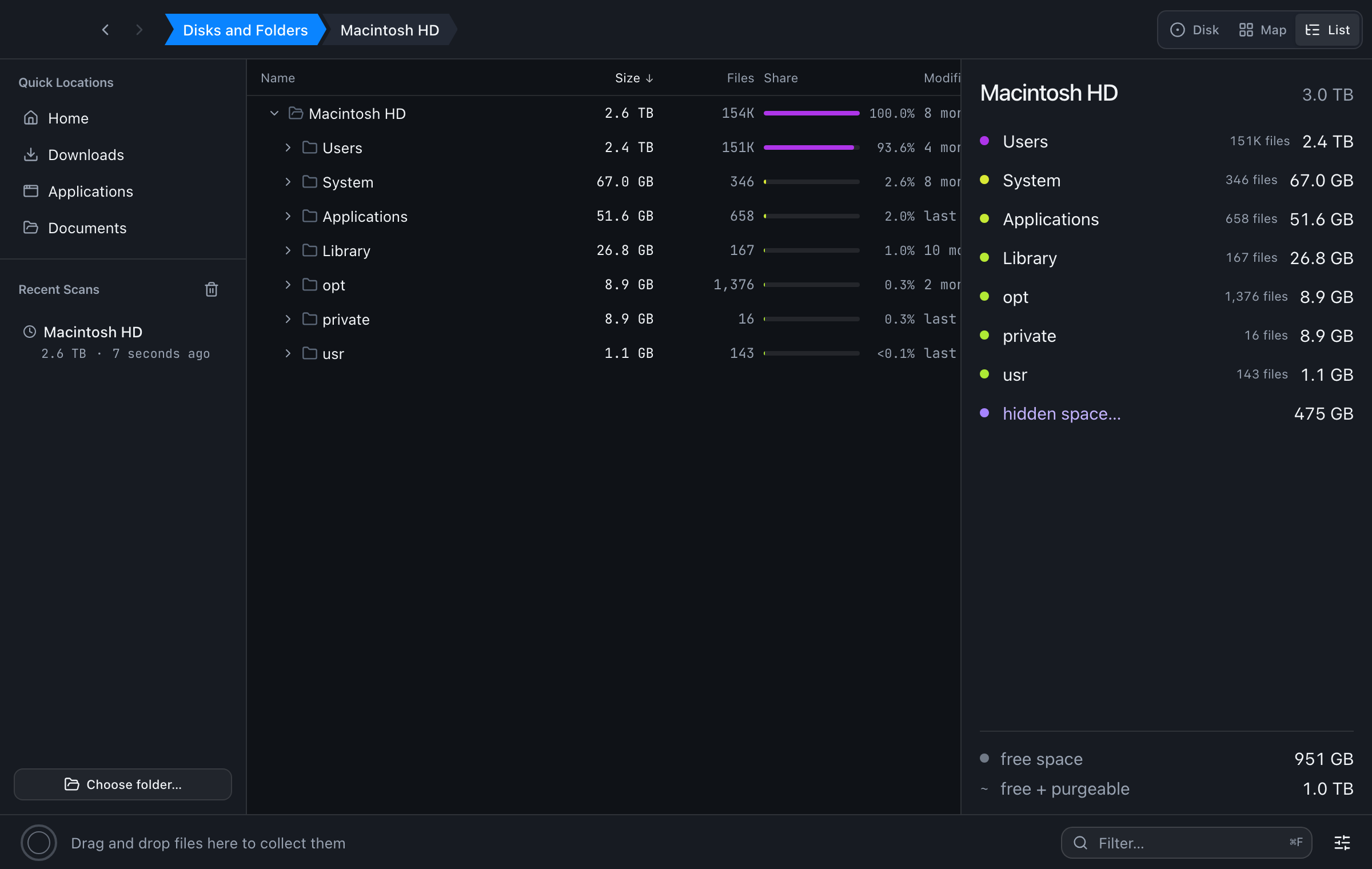Click the Home icon in Quick Locations

[31, 118]
